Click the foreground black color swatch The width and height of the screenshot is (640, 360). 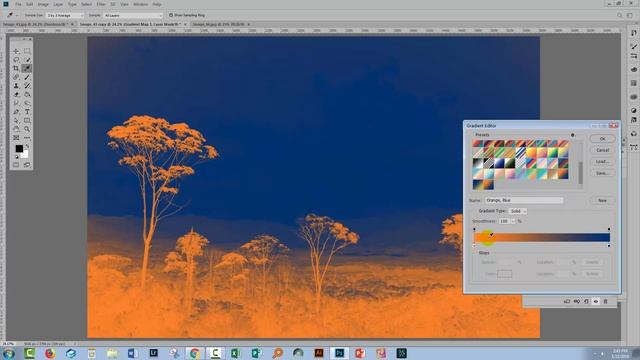(x=19, y=149)
